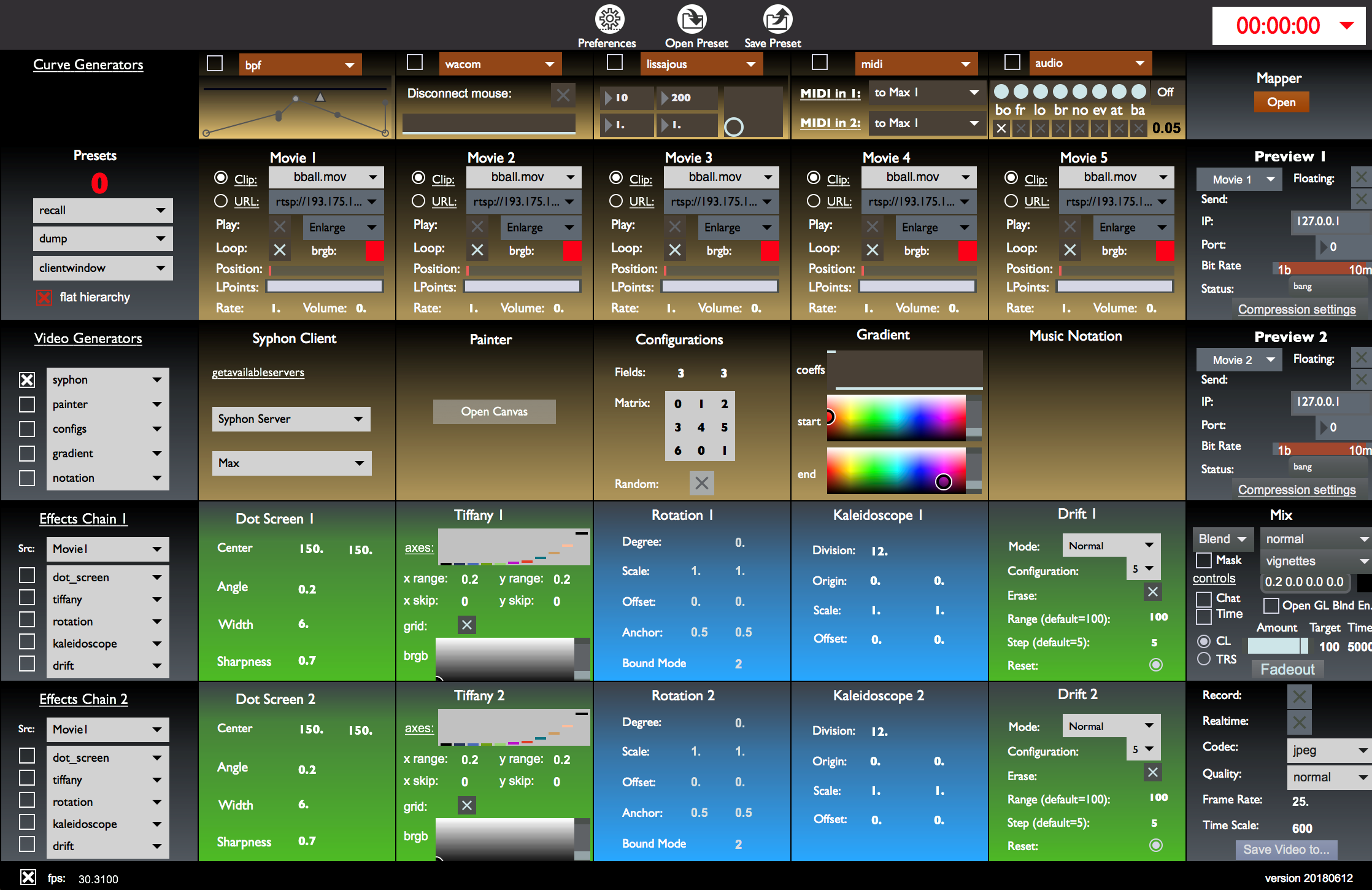Open the Codec jpeg dropdown
The image size is (1372, 890).
(1328, 750)
